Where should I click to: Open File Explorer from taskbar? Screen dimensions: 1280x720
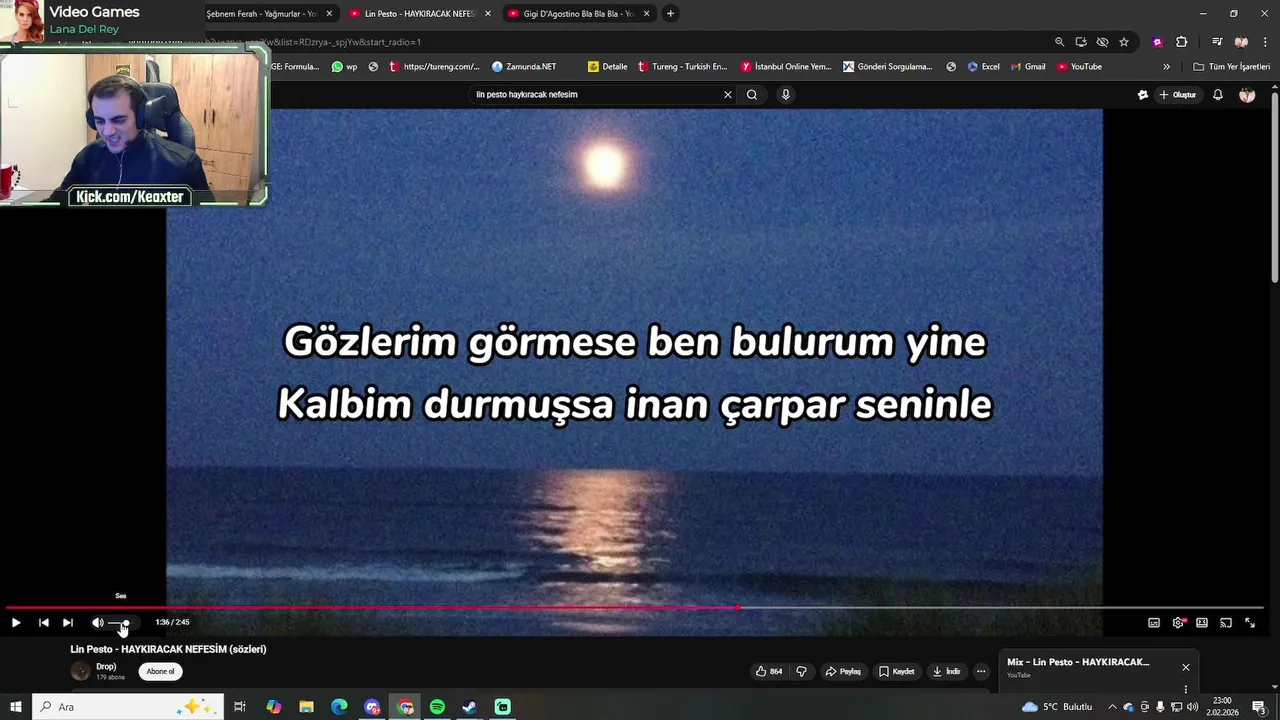pos(307,707)
